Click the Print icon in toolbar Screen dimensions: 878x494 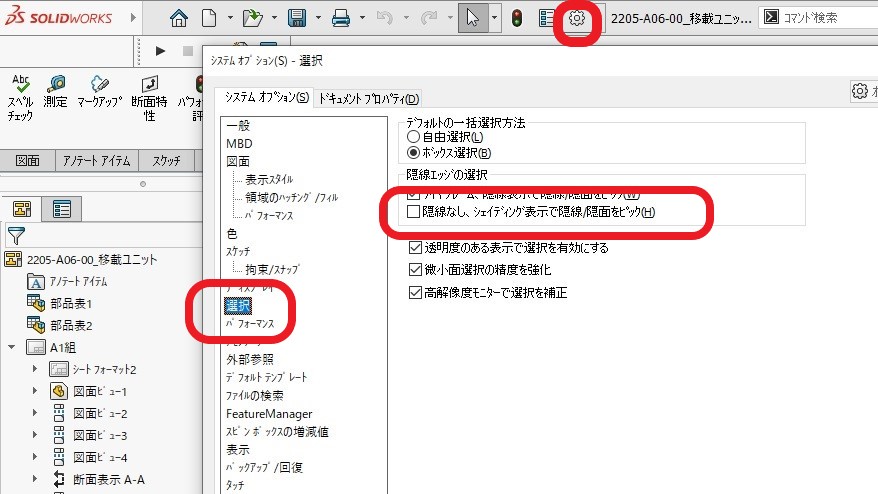coord(341,18)
